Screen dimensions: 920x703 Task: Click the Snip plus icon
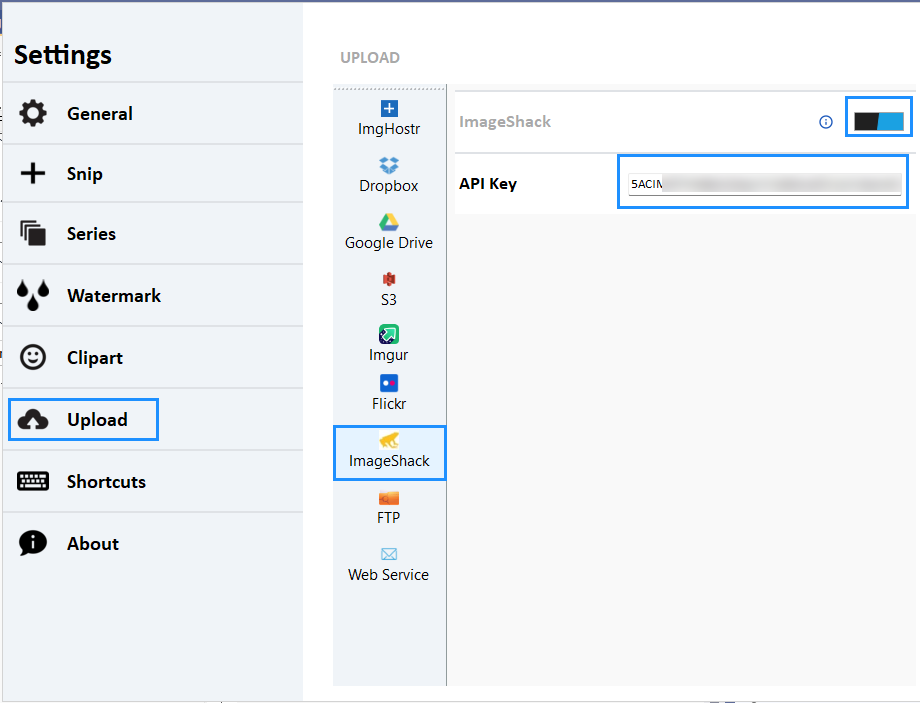[x=33, y=173]
